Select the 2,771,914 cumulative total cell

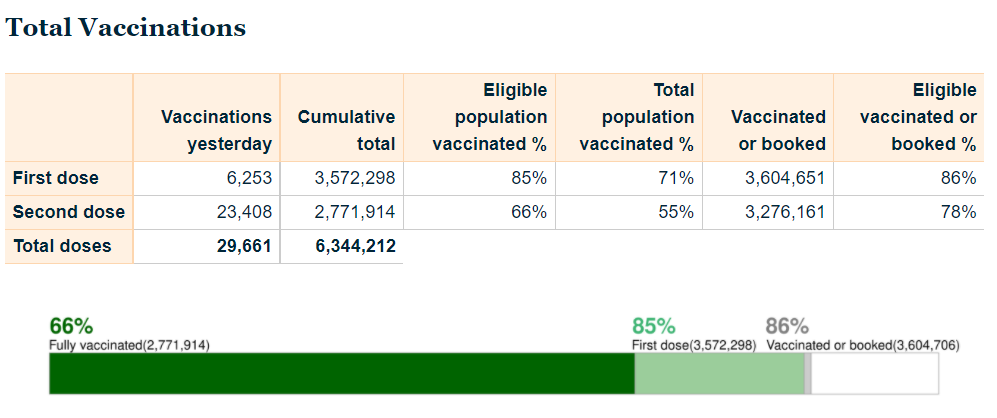click(354, 212)
